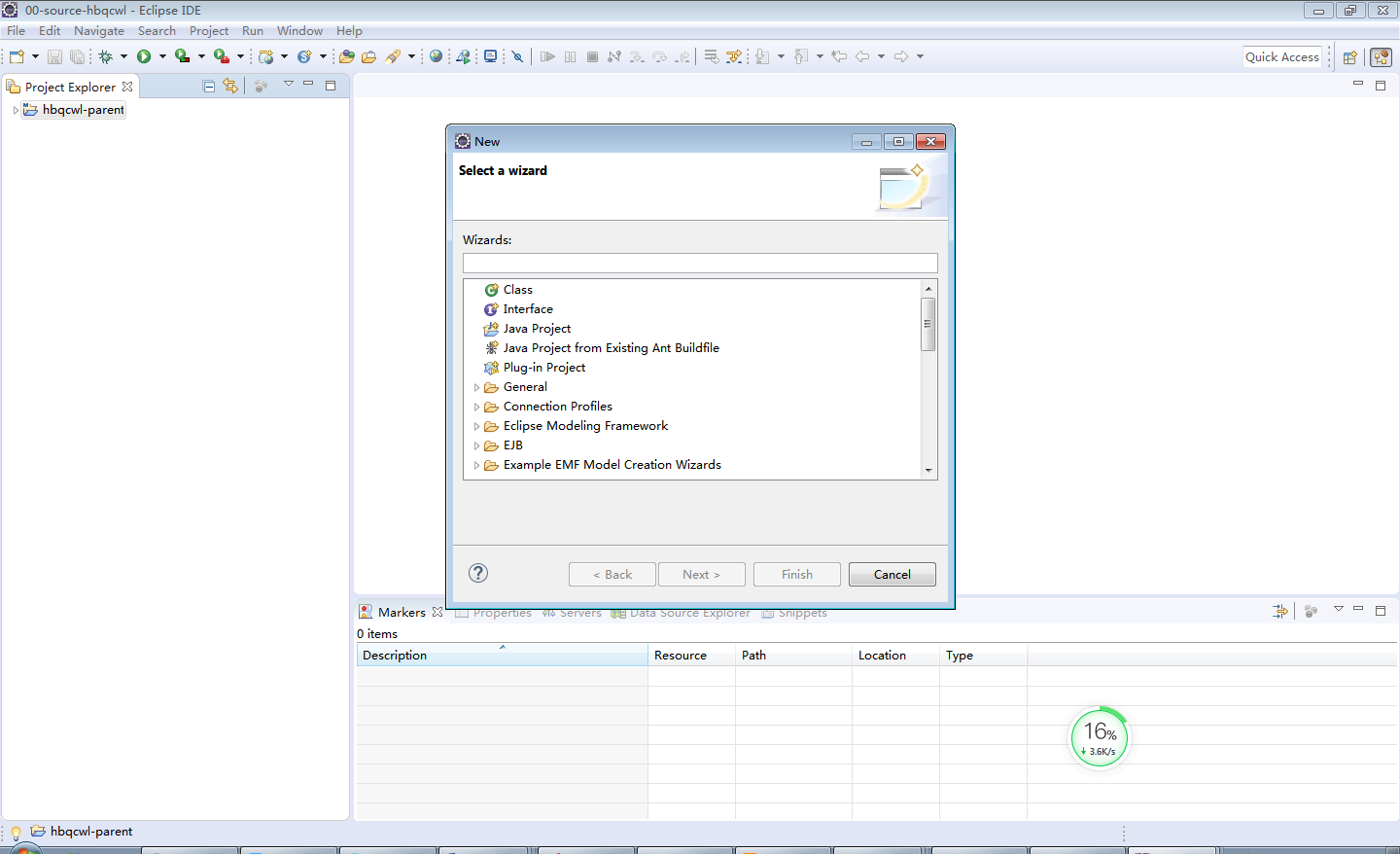
Task: Click the Run External Tools icon
Action: tap(222, 56)
